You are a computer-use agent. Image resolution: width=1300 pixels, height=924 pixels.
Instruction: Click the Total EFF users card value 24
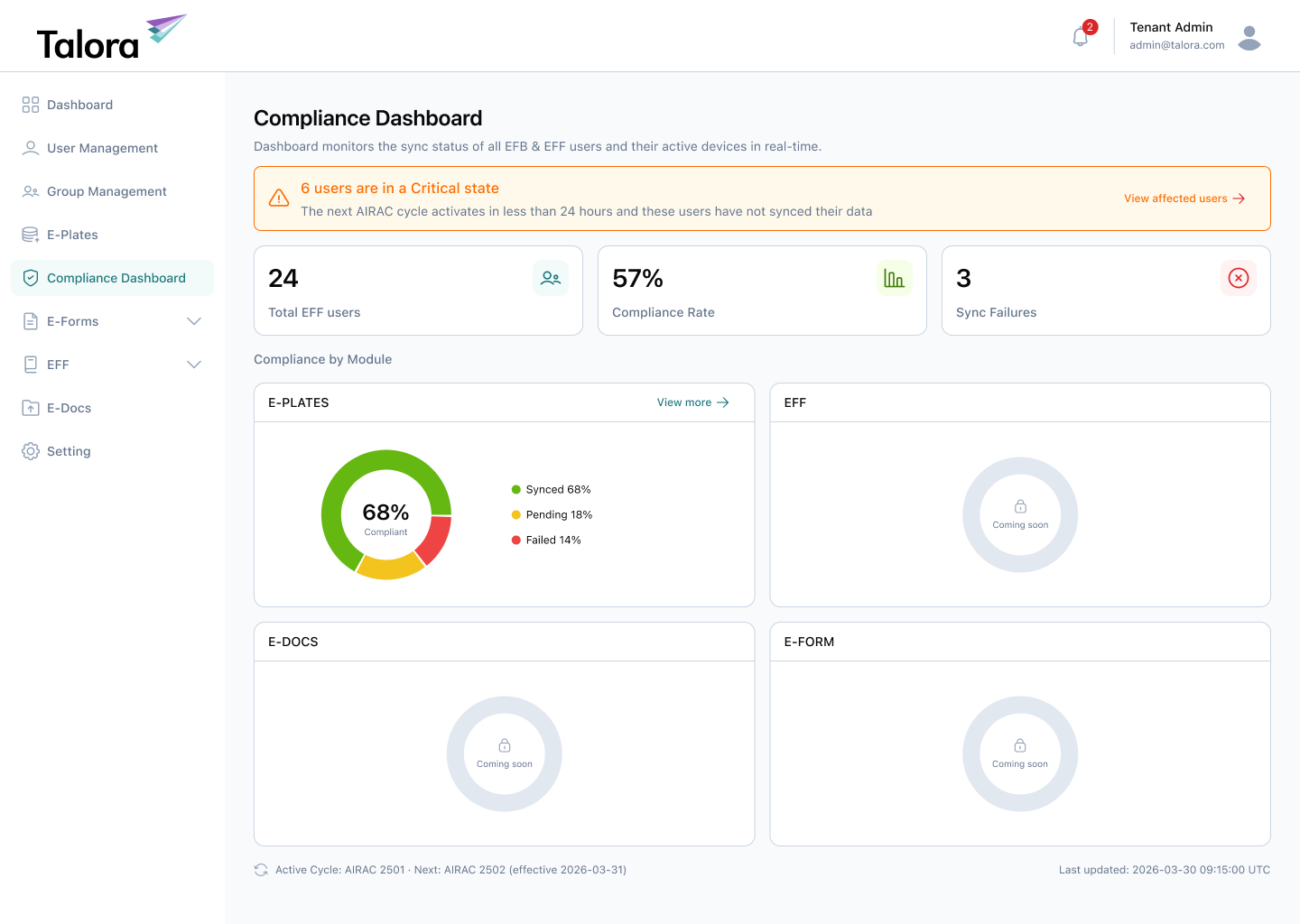click(x=283, y=278)
